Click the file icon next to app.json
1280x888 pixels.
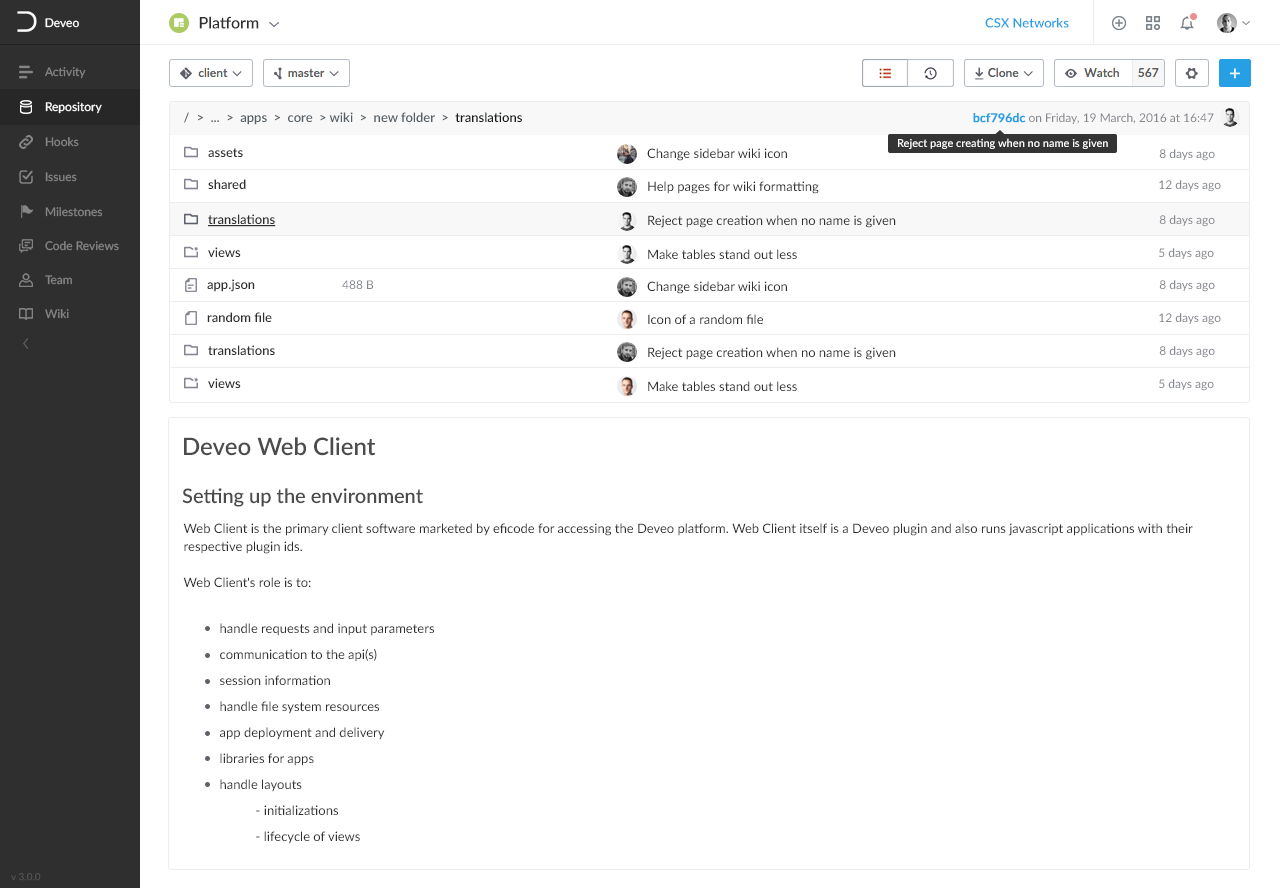[x=191, y=285]
